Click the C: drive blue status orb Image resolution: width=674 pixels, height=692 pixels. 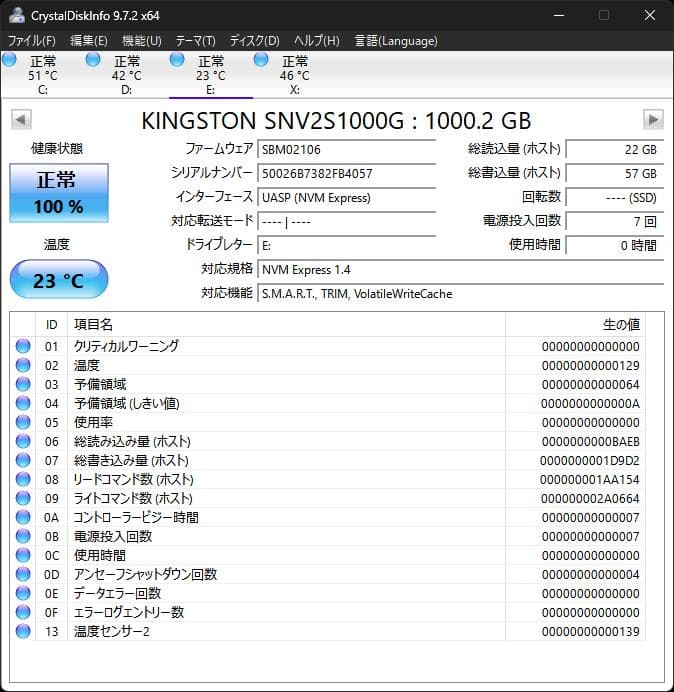click(x=9, y=60)
